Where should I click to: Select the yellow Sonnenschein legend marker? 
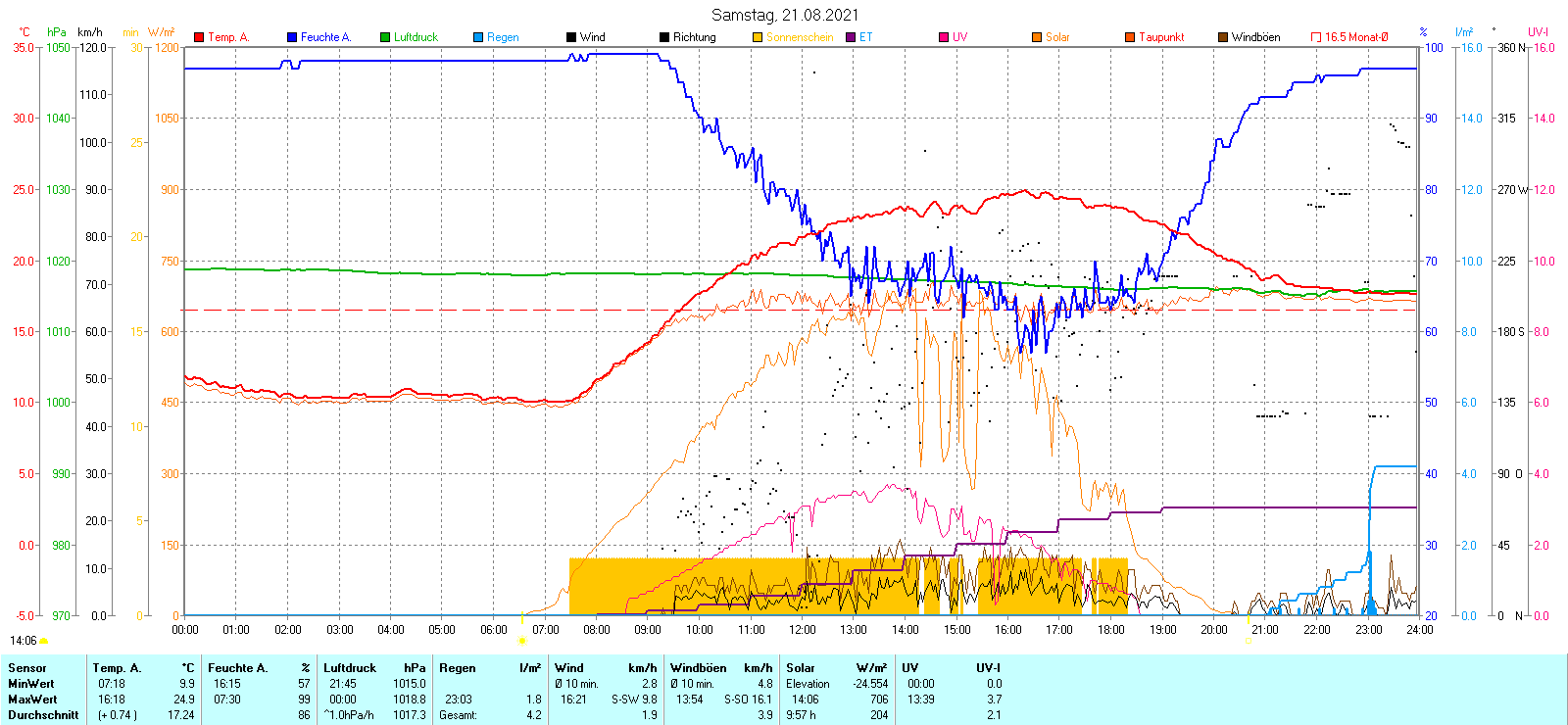pos(758,37)
